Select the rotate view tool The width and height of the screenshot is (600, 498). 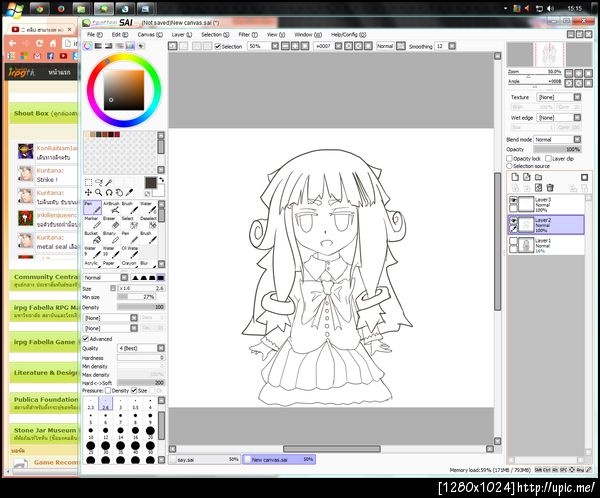click(x=109, y=193)
